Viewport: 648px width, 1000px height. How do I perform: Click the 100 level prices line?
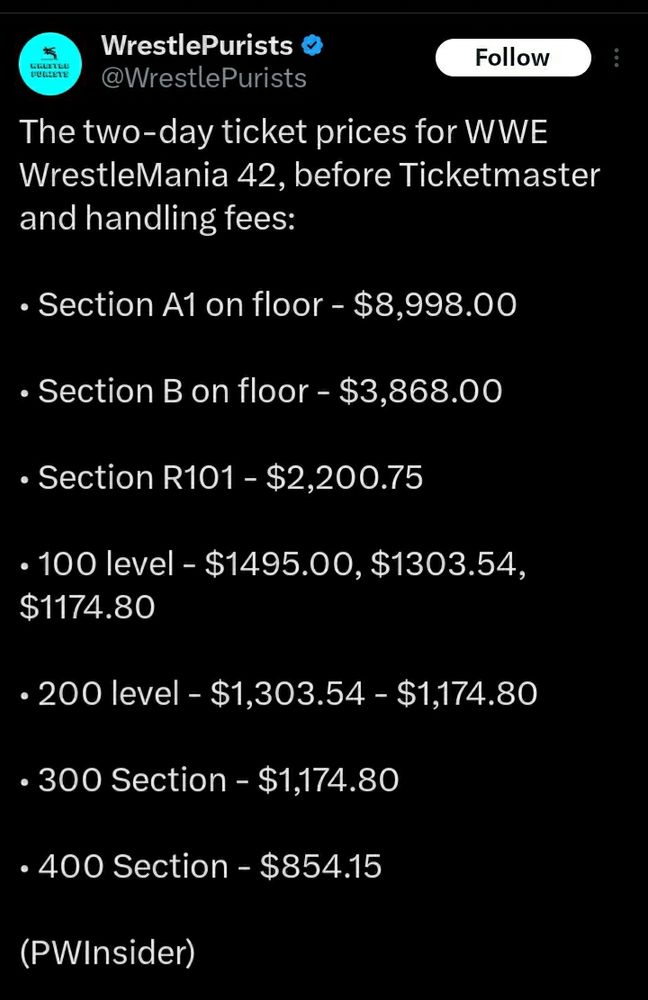pos(273,585)
